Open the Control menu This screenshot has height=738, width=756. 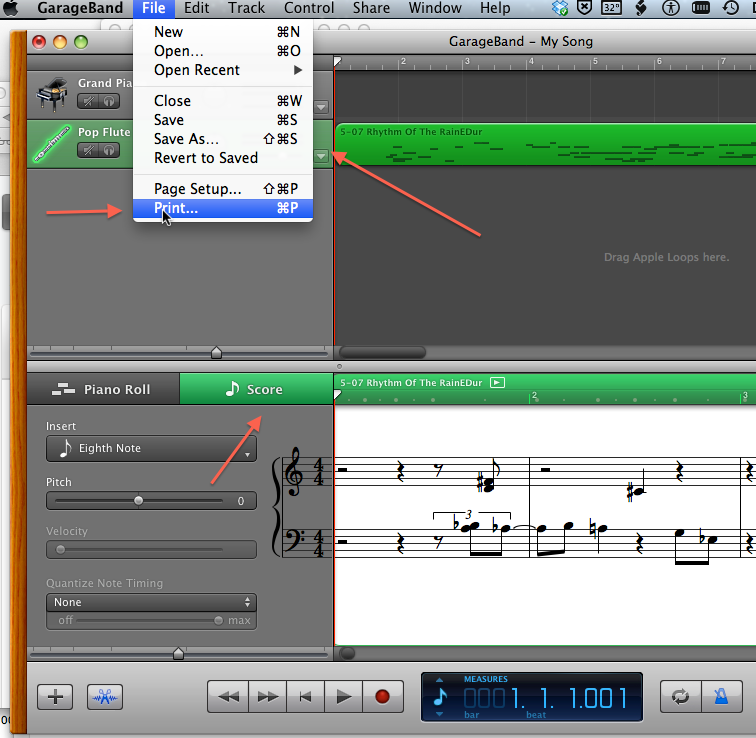[309, 8]
